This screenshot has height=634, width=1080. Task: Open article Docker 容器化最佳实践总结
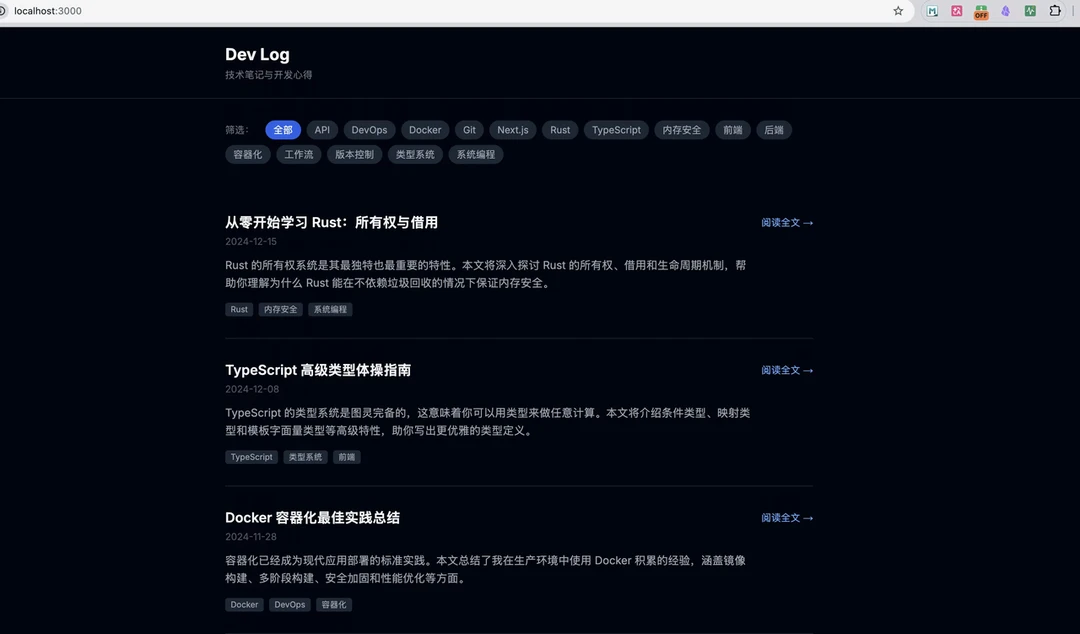[313, 518]
